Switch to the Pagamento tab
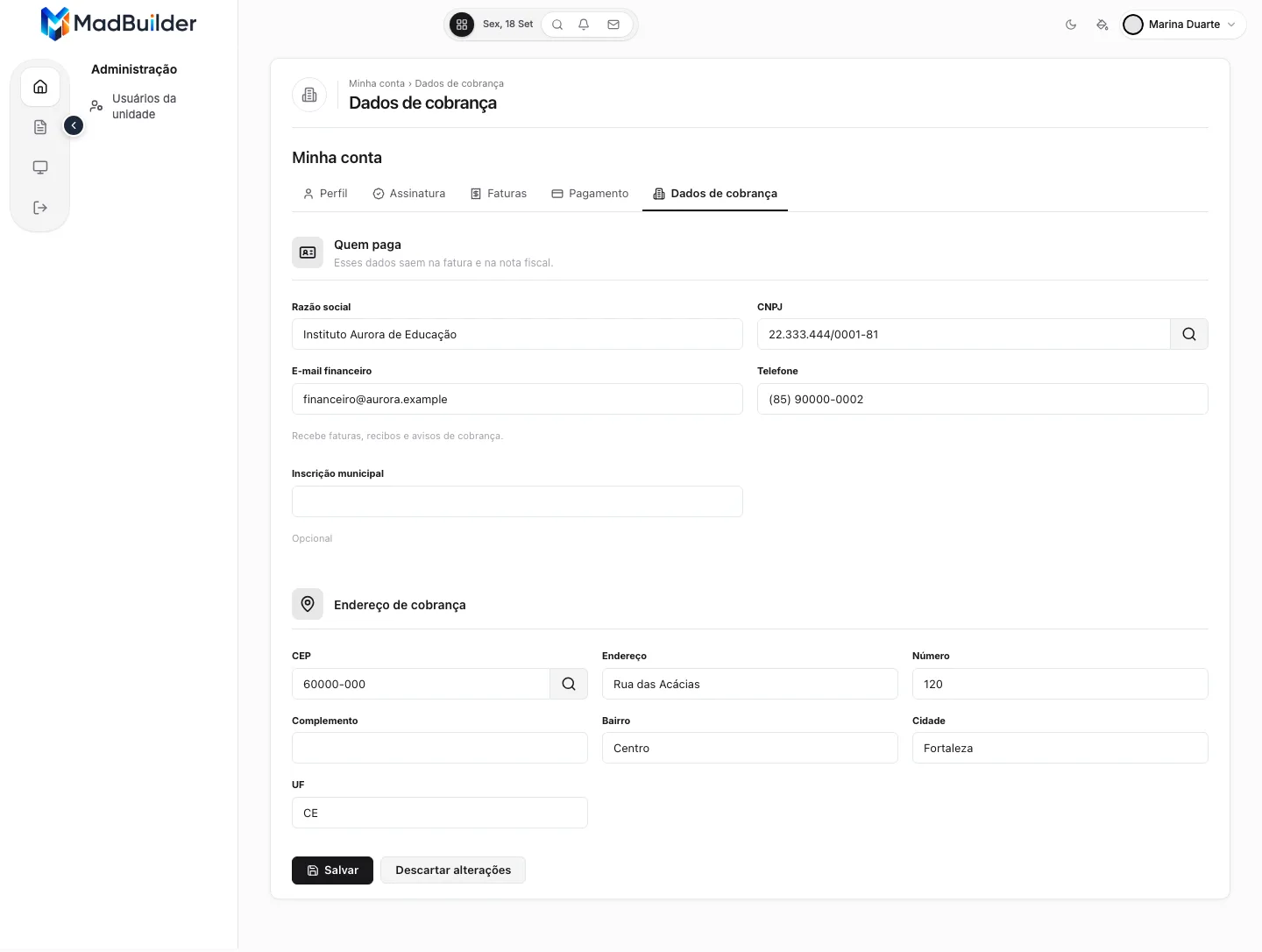Image resolution: width=1262 pixels, height=952 pixels. tap(590, 194)
